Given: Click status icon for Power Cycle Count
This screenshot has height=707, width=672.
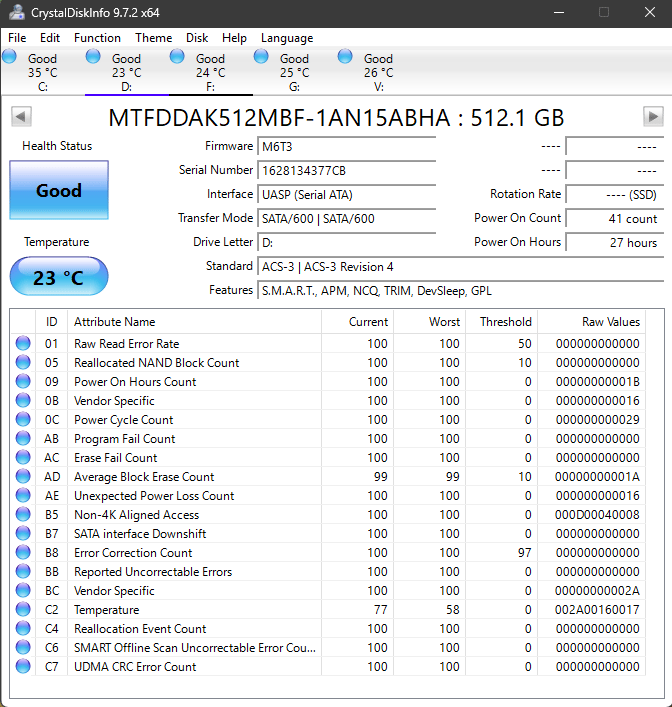Looking at the screenshot, I should coord(23,419).
